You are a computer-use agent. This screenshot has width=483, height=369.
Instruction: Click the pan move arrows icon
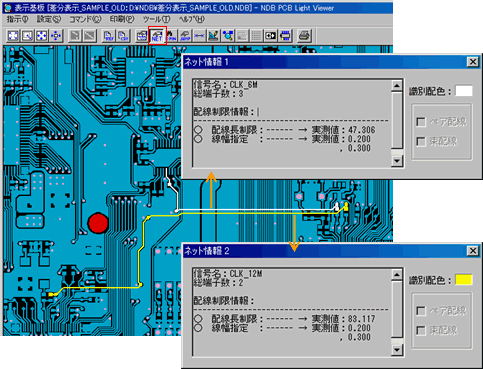56,35
